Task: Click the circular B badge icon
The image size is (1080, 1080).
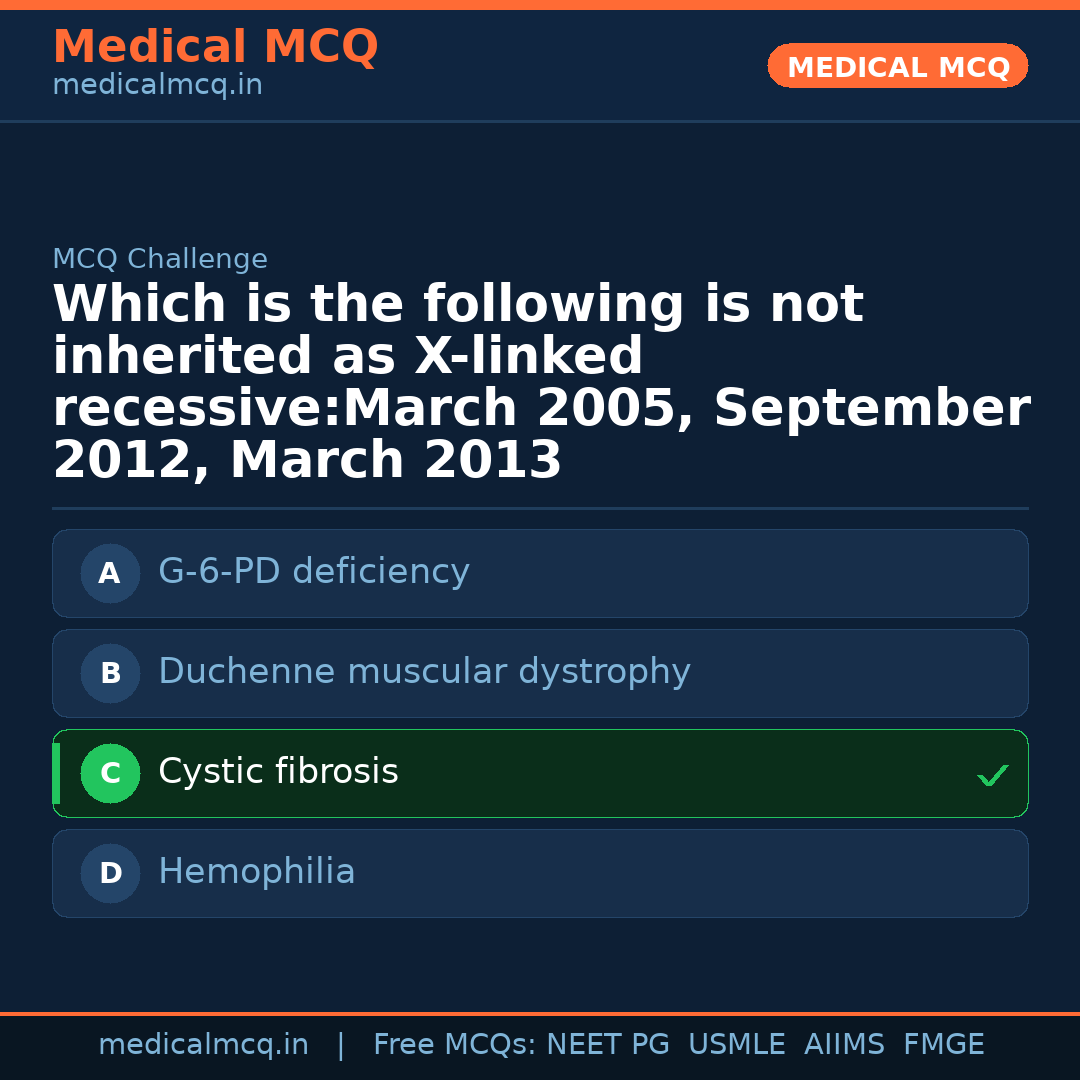Action: click(x=110, y=673)
